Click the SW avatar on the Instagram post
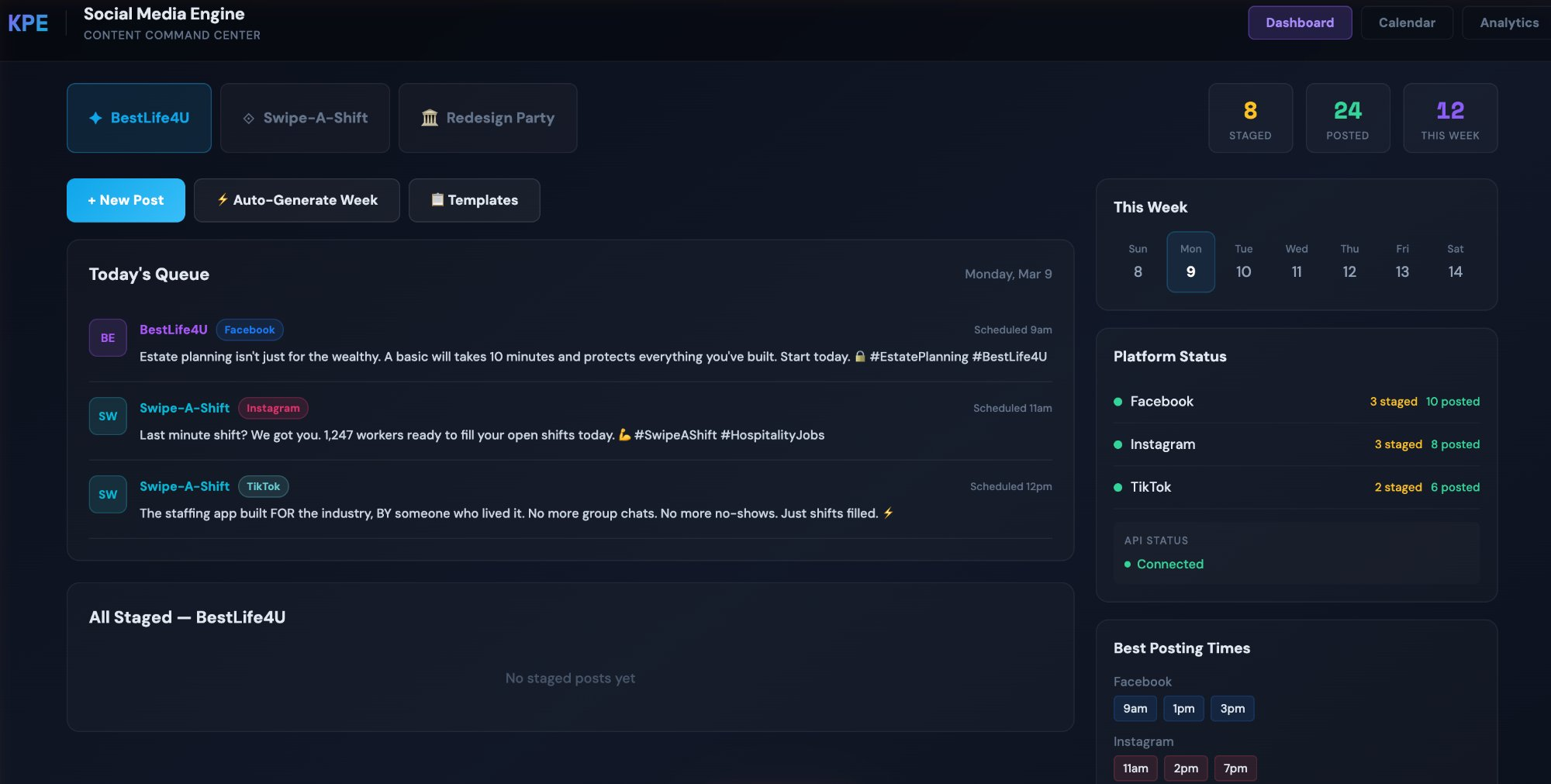 (x=108, y=416)
